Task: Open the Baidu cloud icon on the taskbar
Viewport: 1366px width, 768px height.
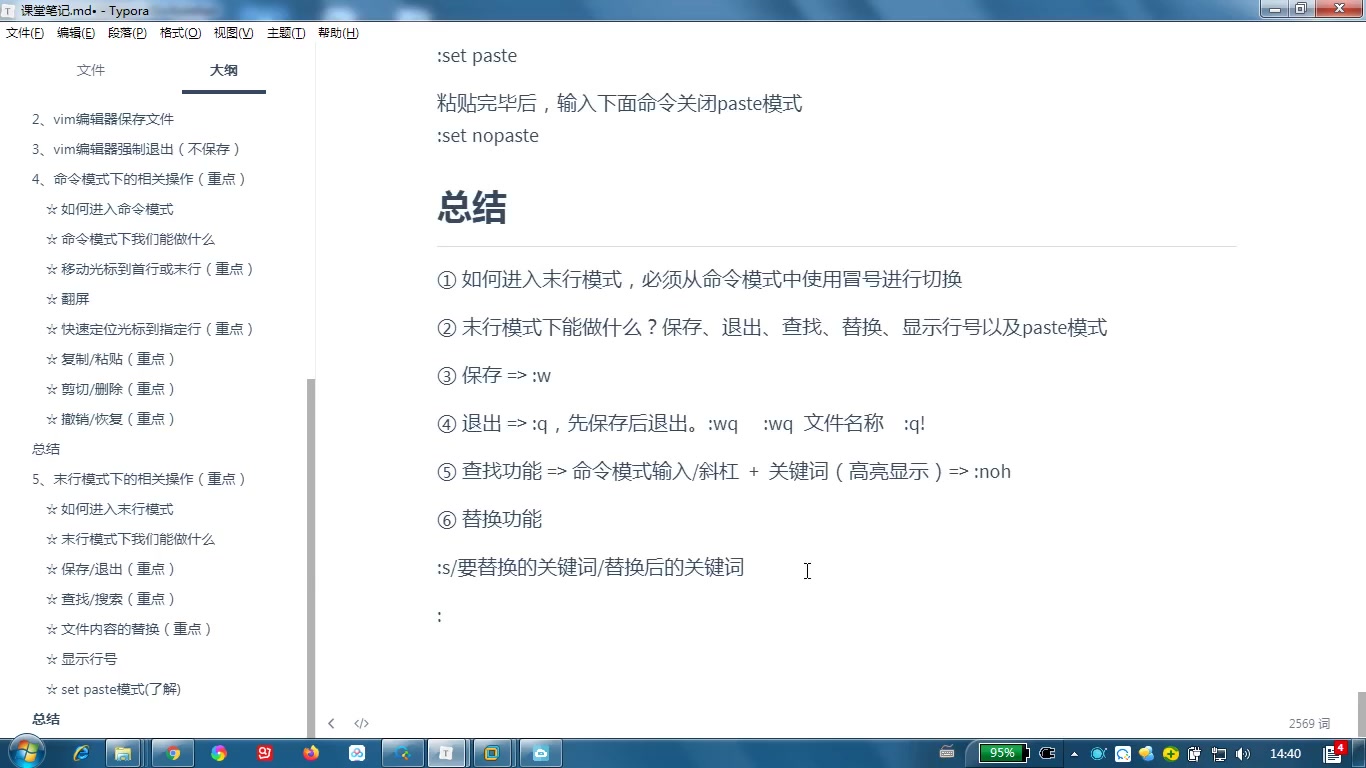Action: pos(357,753)
